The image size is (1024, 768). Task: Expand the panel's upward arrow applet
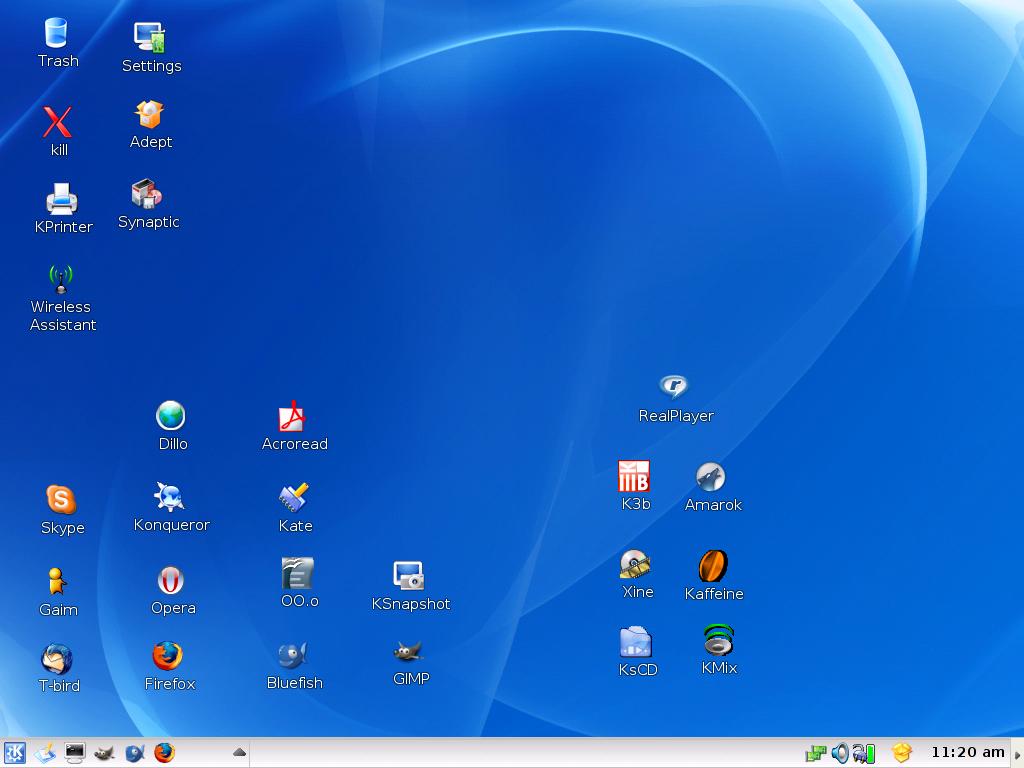pyautogui.click(x=239, y=752)
